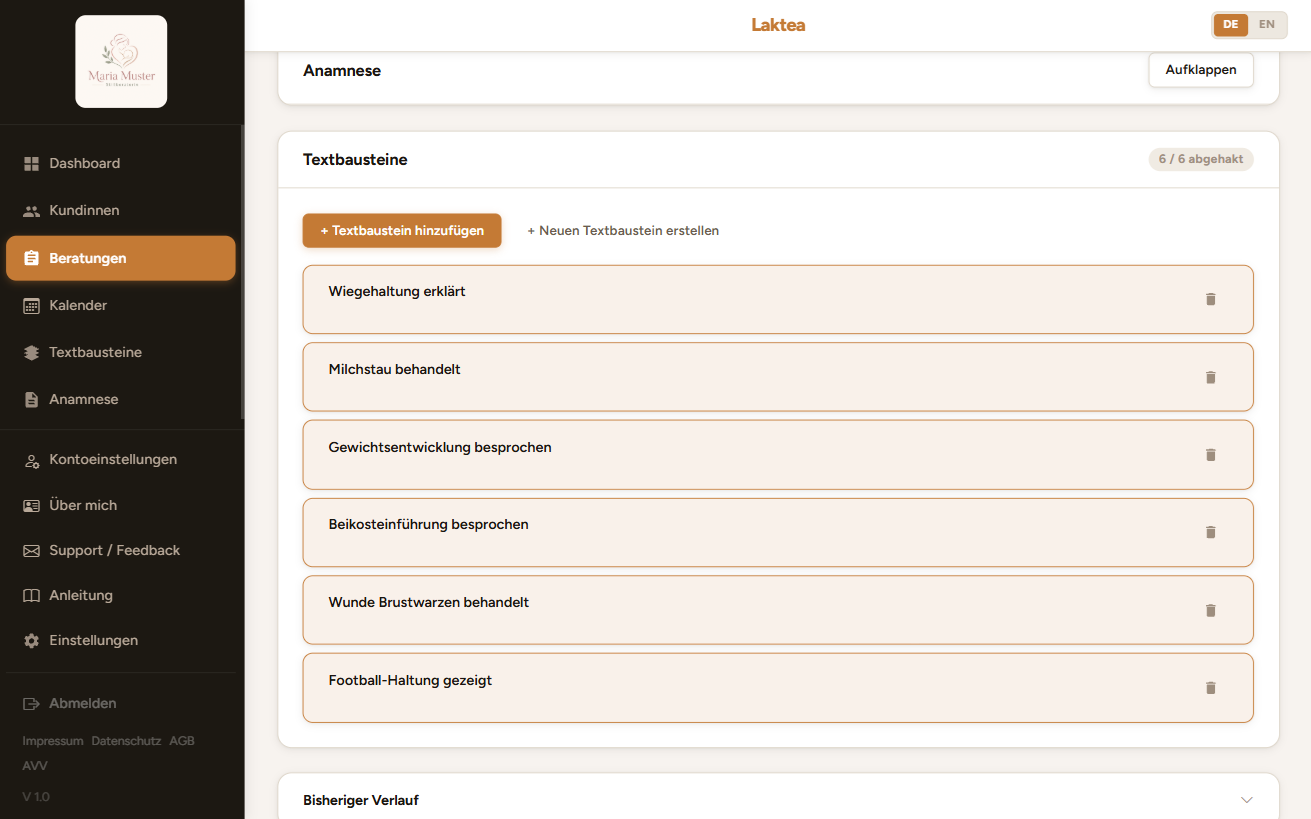
Task: Delete the Wiegehaltung erklärt text block
Action: (1210, 299)
